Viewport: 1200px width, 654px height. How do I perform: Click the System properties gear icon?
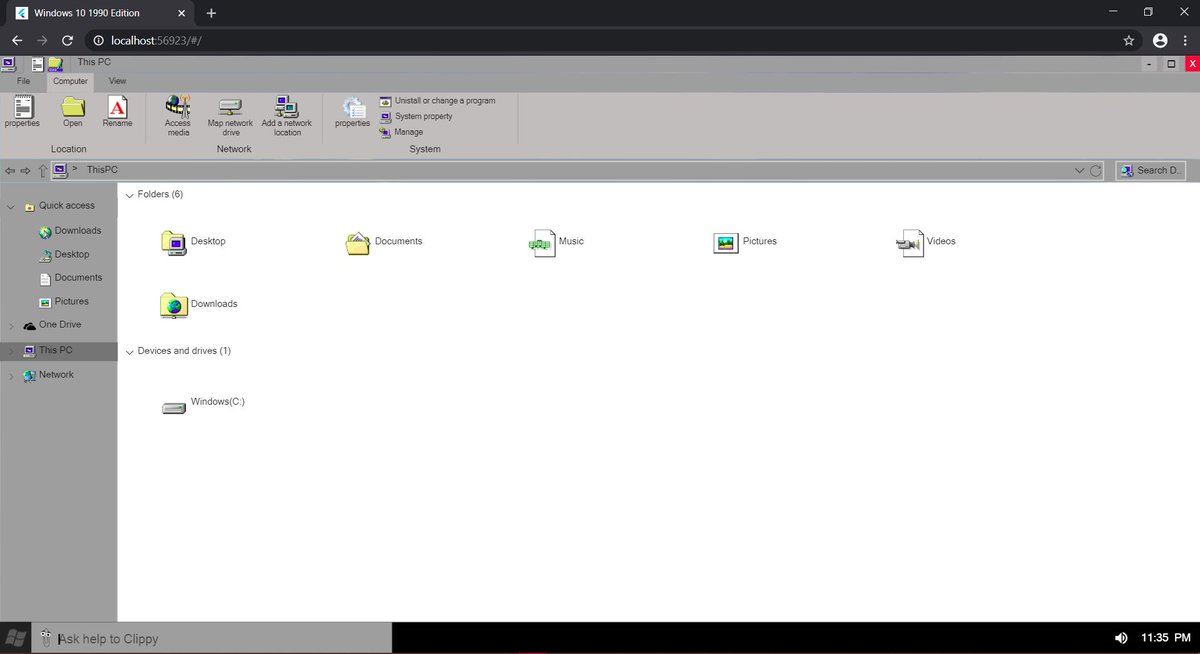(x=353, y=107)
